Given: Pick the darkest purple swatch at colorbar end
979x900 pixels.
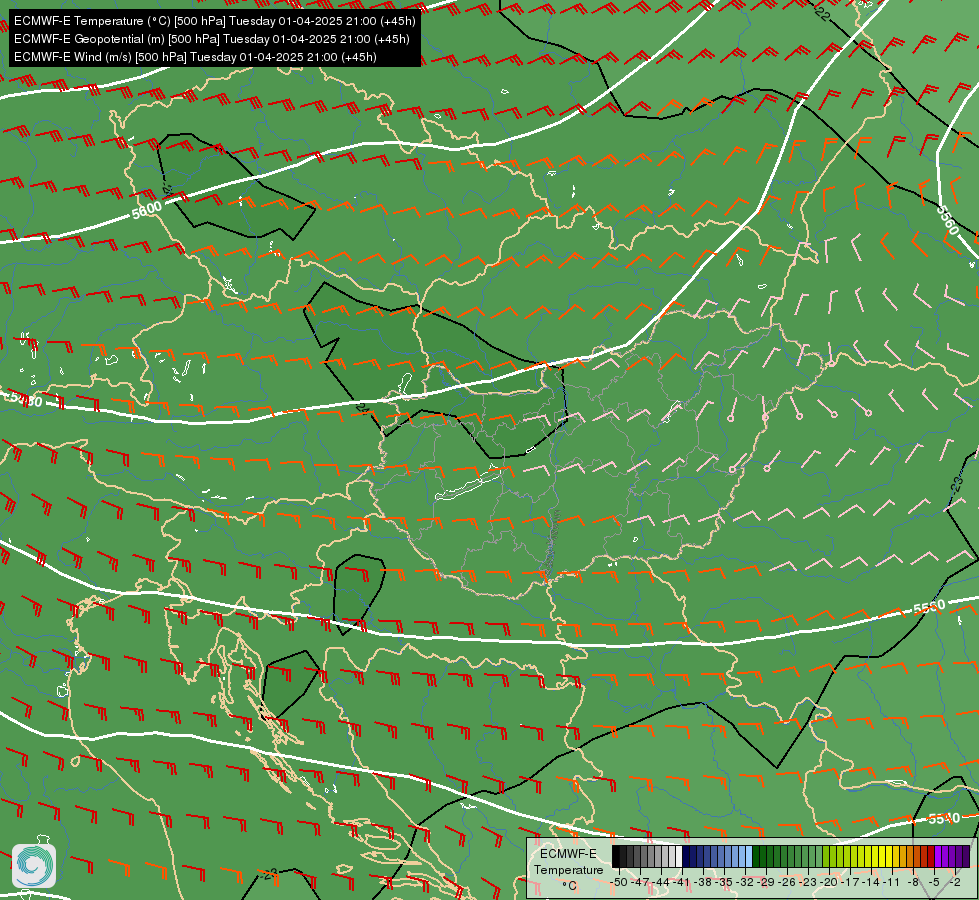Looking at the screenshot, I should pyautogui.click(x=966, y=856).
